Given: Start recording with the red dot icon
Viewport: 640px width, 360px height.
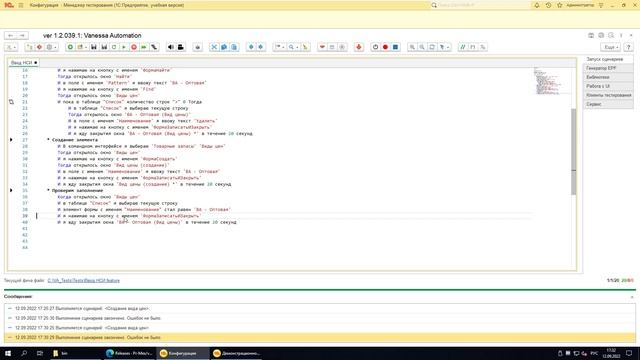Looking at the screenshot, I should click(385, 47).
